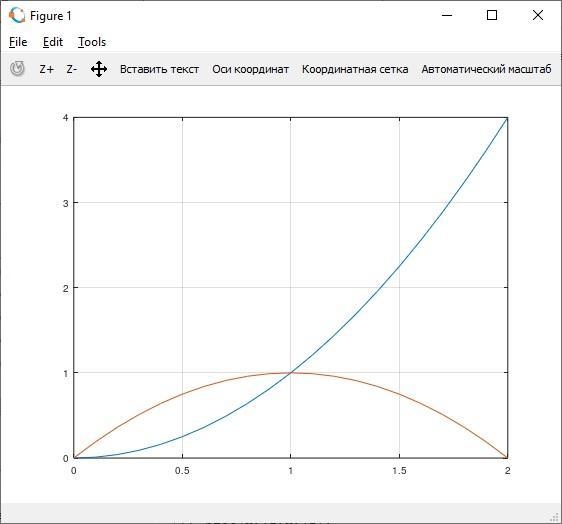Toggle Координатная сетка grid display
The image size is (562, 524).
point(355,69)
